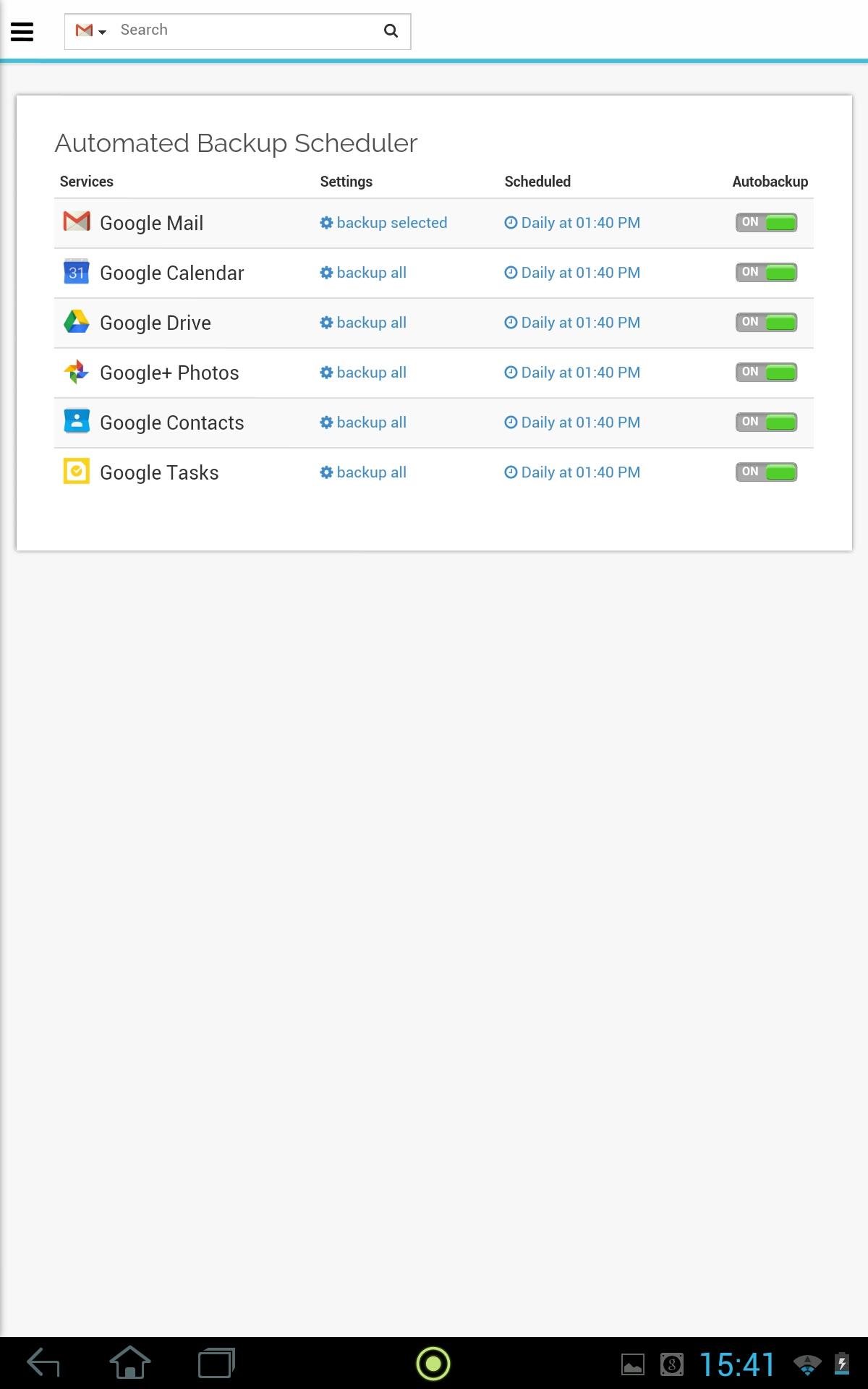This screenshot has height=1389, width=868.
Task: Tap the number 8 notification icon
Action: pos(672,1364)
